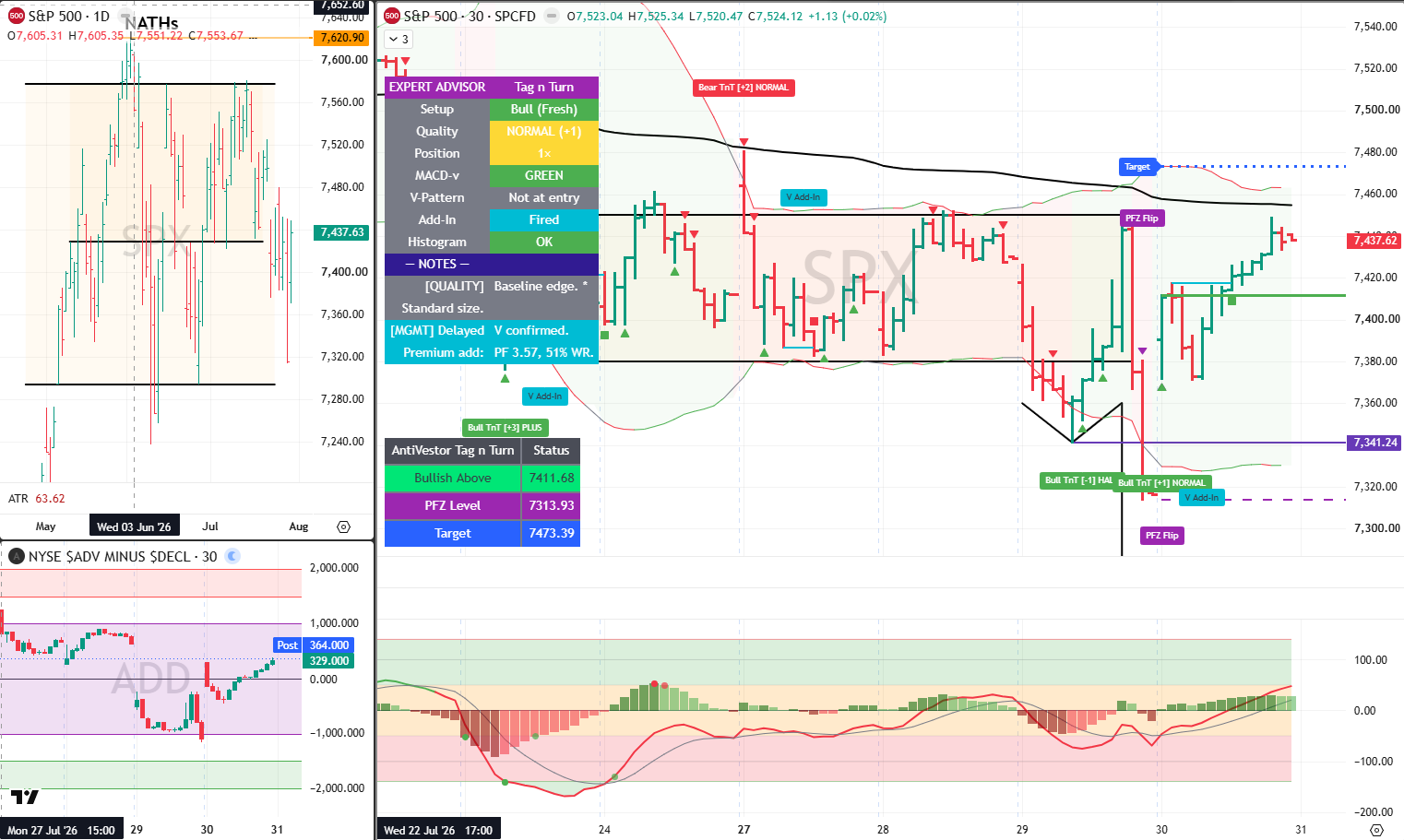
Task: Click the Jul label on the daily time axis
Action: pos(210,526)
